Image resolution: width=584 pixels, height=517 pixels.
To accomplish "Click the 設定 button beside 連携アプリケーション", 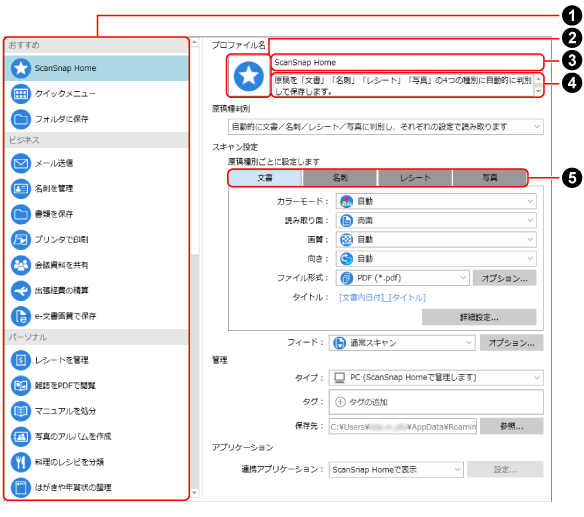I will pyautogui.click(x=505, y=469).
